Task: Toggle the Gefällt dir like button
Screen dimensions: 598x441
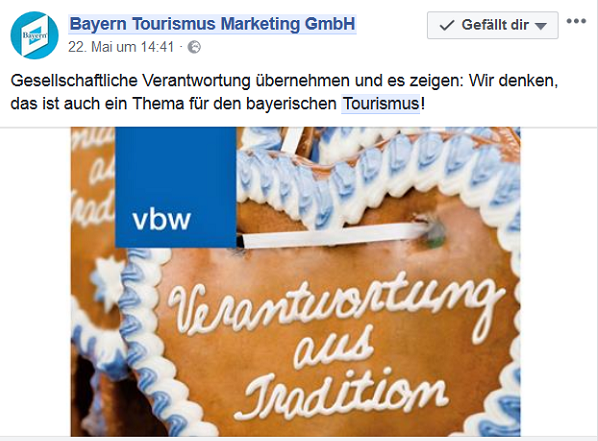Action: (493, 25)
